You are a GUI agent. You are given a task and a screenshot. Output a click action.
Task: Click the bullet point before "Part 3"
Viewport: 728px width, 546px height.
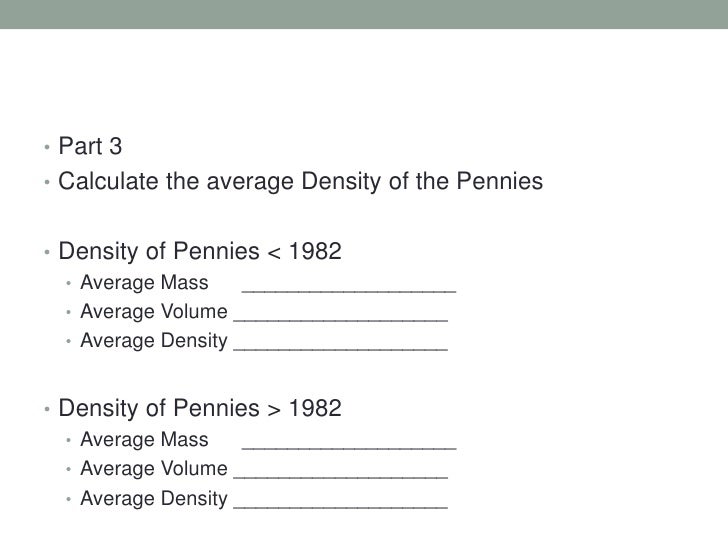[x=46, y=151]
